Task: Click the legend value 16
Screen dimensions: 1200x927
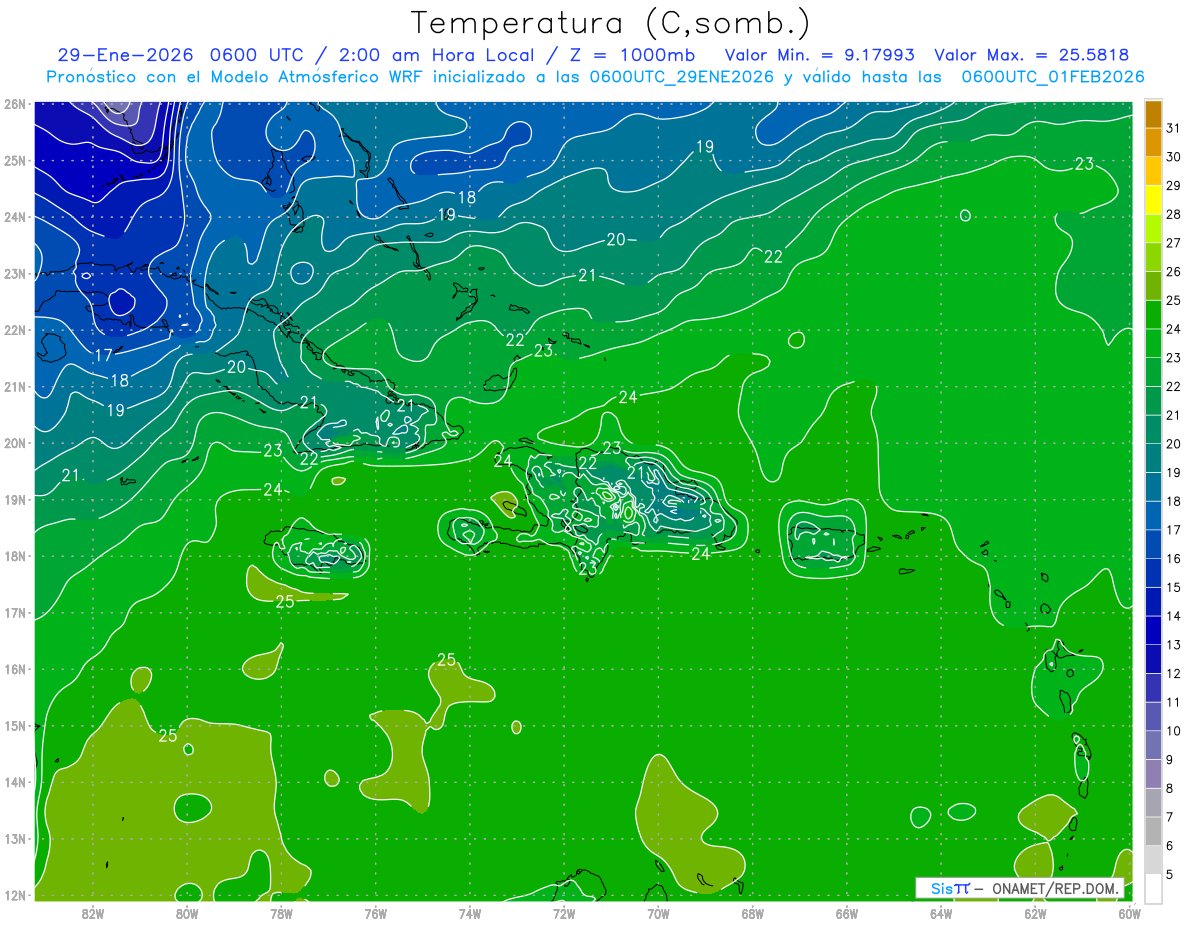Action: [x=1174, y=559]
